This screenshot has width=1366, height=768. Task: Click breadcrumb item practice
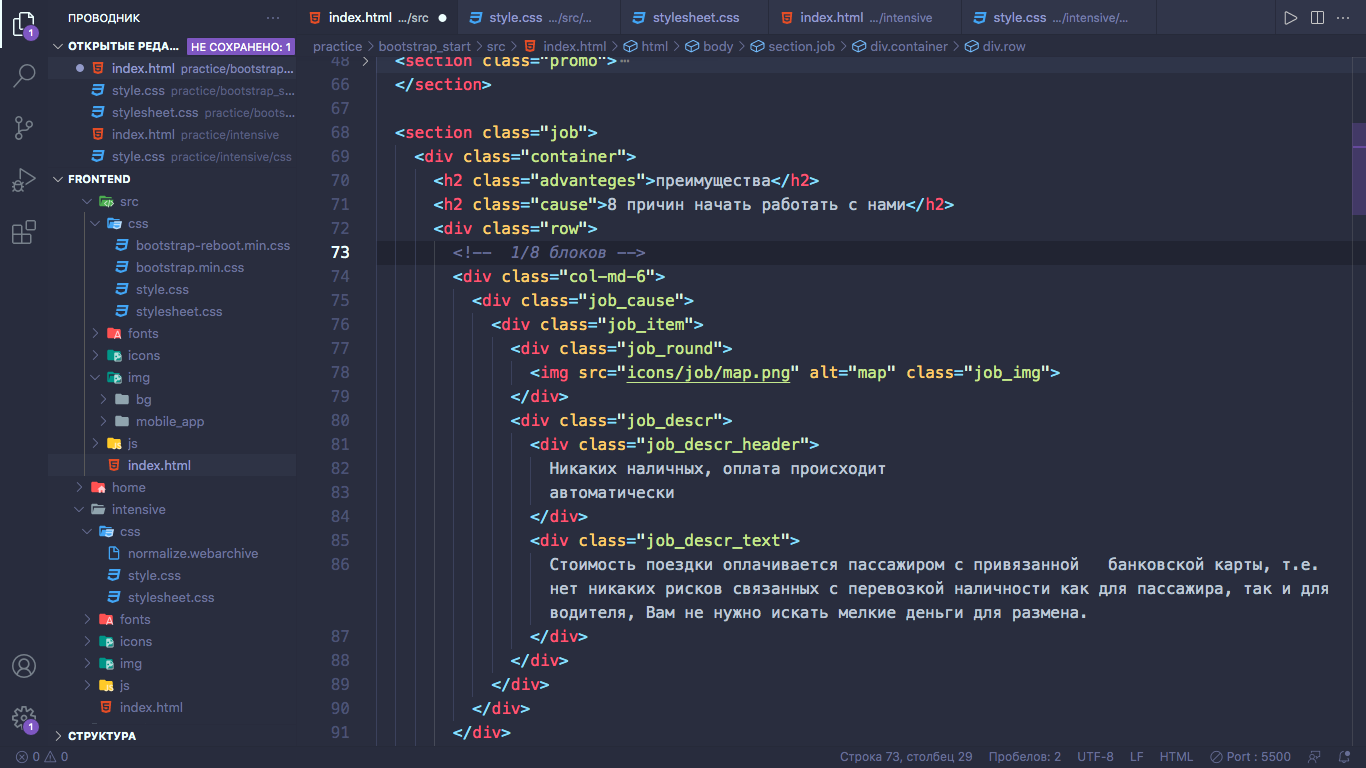point(337,46)
